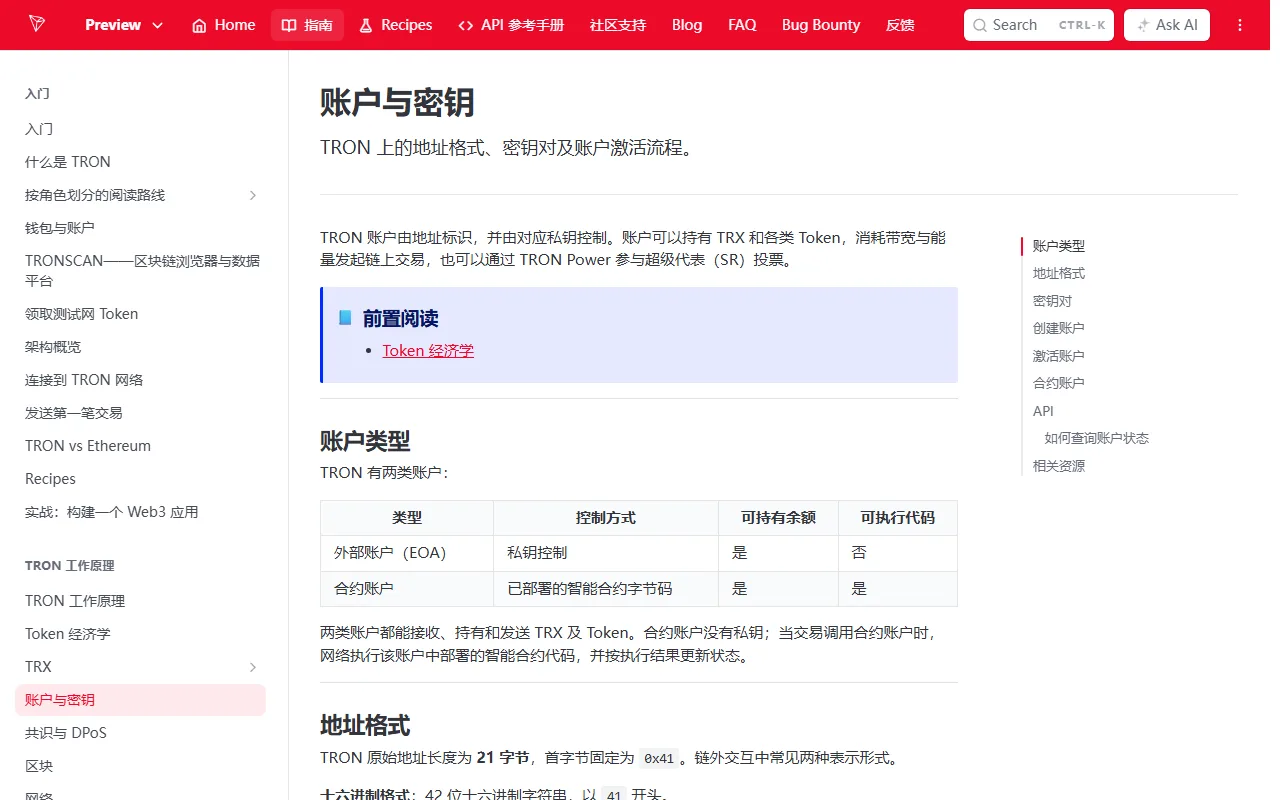Open the API 参考手册 tab
1280x800 pixels.
[511, 25]
